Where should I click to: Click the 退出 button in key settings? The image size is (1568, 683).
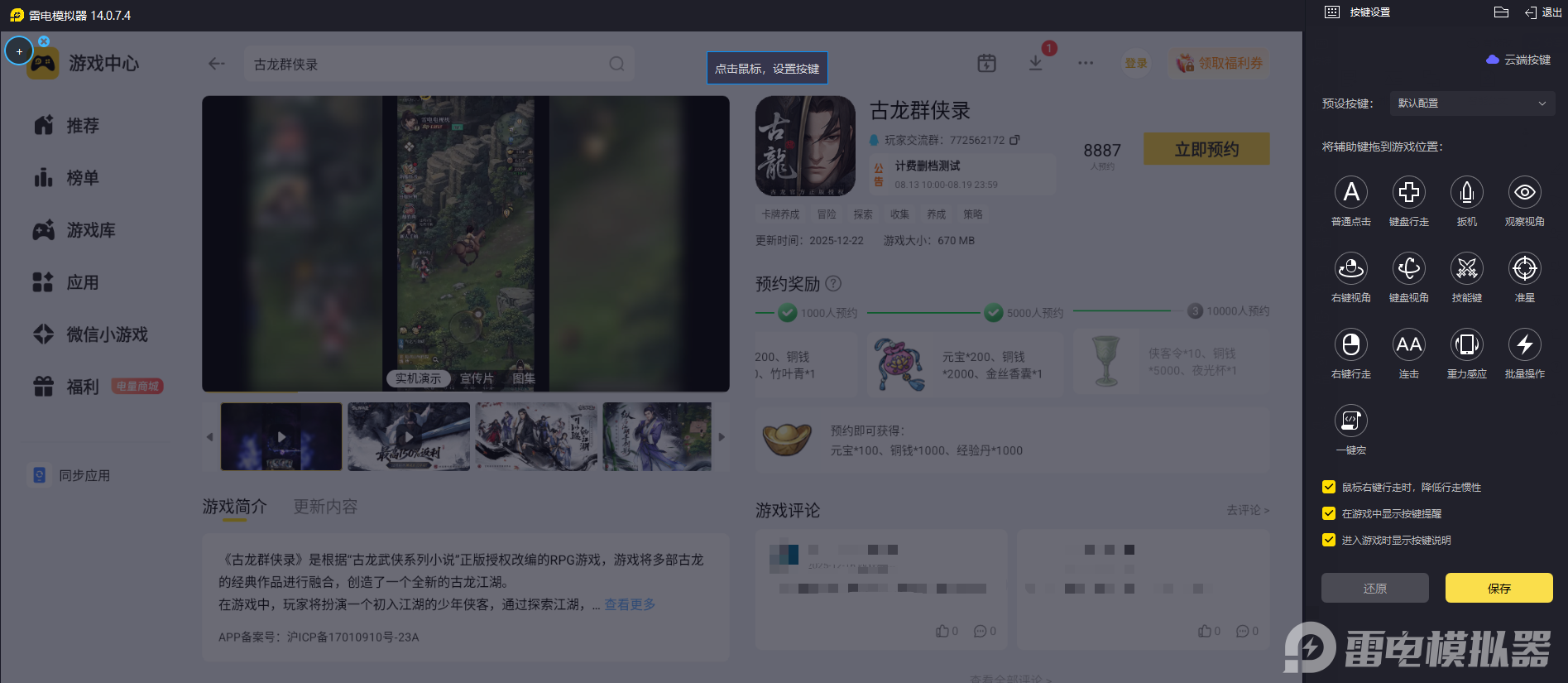point(1544,12)
